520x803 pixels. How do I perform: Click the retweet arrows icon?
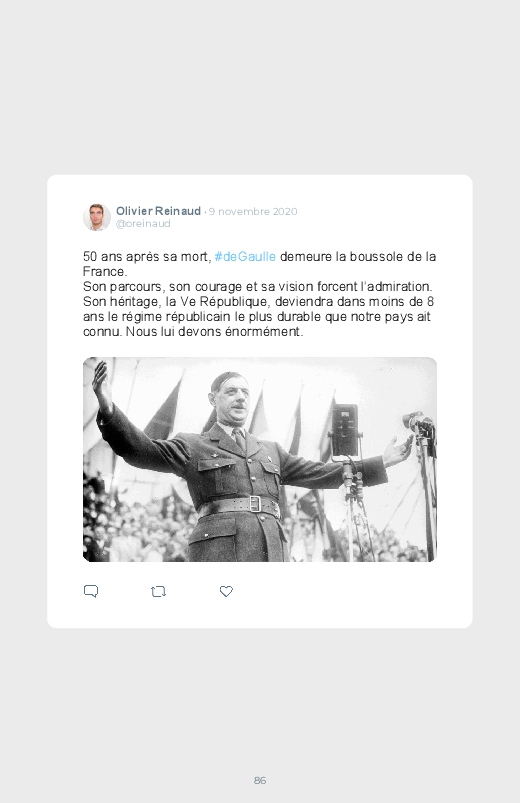point(158,591)
